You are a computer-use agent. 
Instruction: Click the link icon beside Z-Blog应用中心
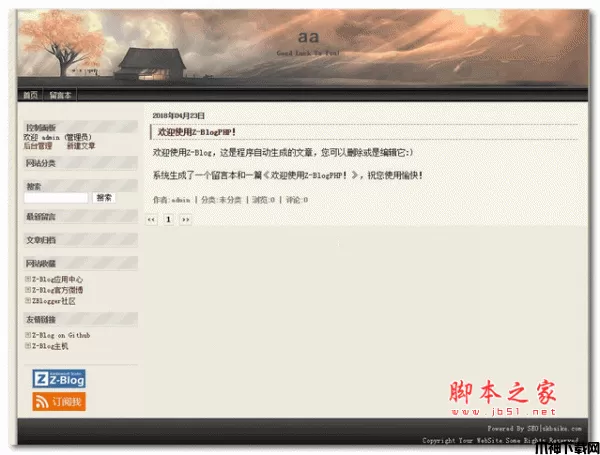tap(28, 279)
